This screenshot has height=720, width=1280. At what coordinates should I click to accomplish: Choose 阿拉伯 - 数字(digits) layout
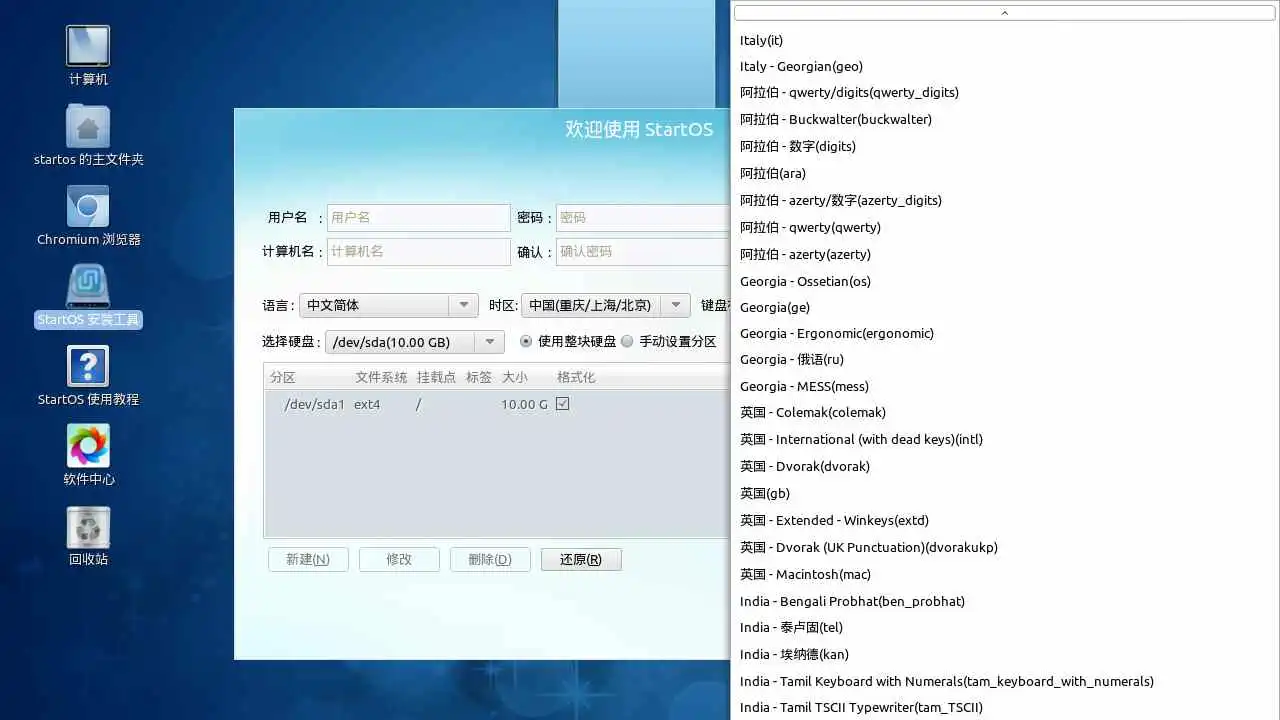click(1005, 146)
